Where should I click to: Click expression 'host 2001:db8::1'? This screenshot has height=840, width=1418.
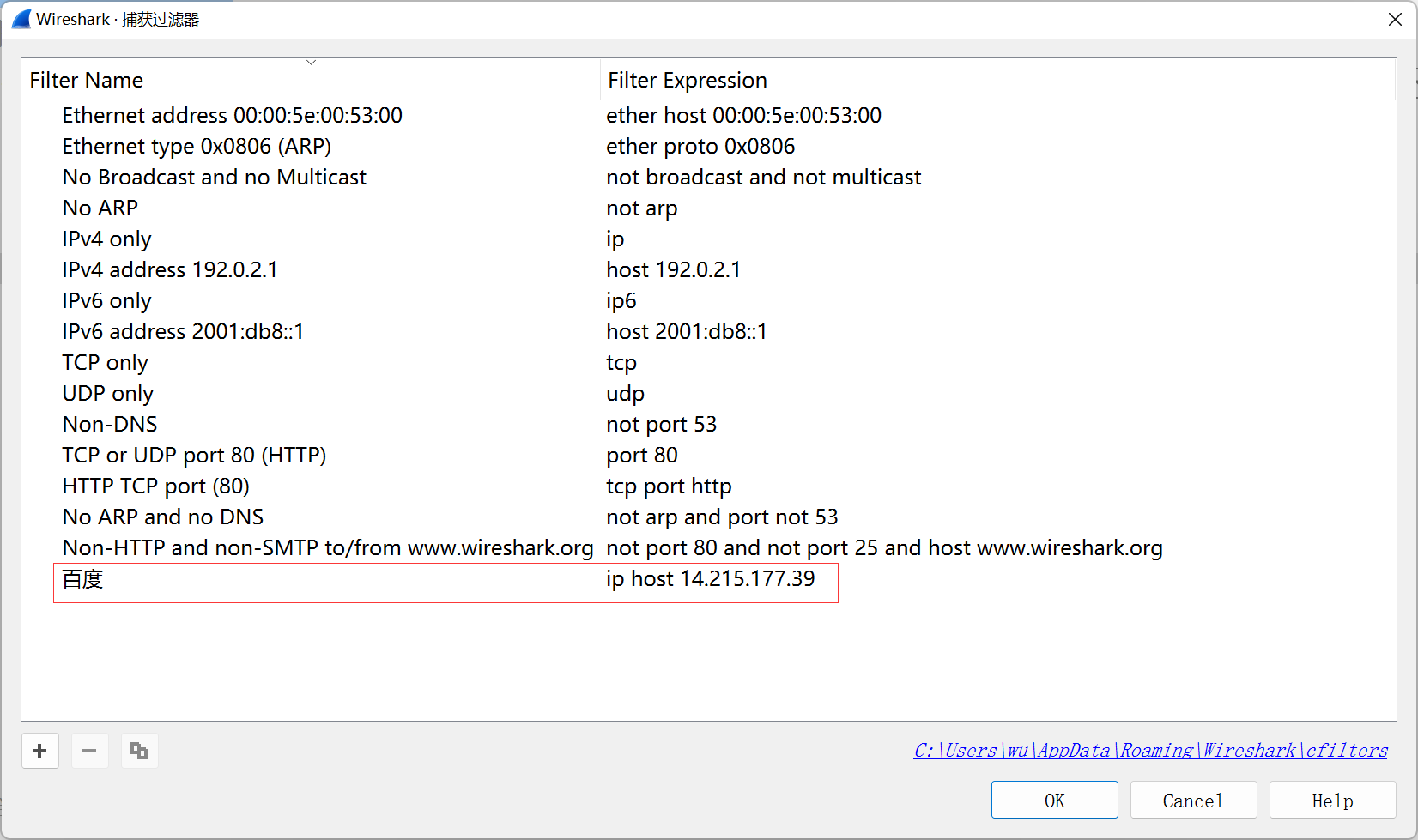click(x=686, y=332)
